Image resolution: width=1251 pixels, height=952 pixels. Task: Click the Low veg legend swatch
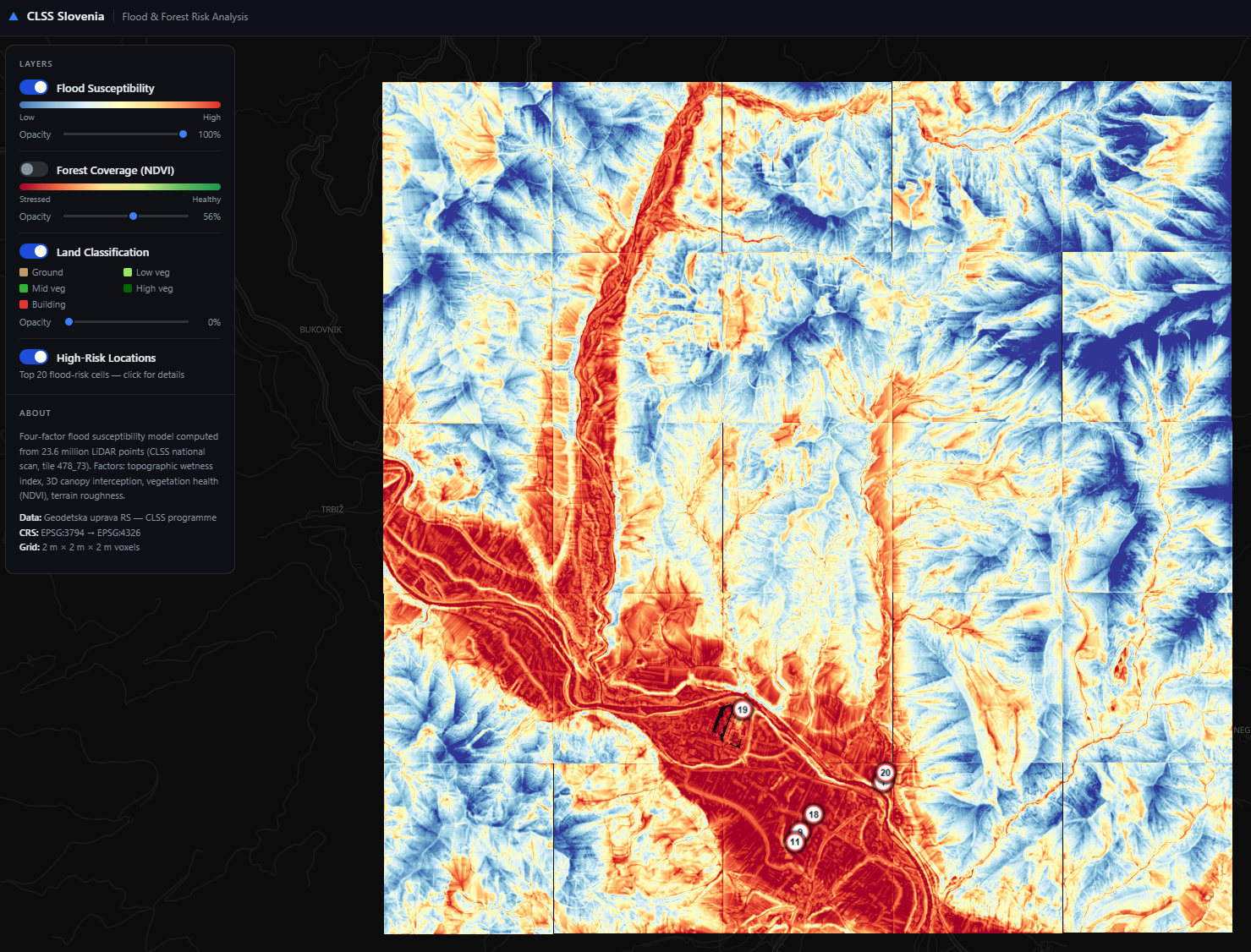[x=128, y=272]
